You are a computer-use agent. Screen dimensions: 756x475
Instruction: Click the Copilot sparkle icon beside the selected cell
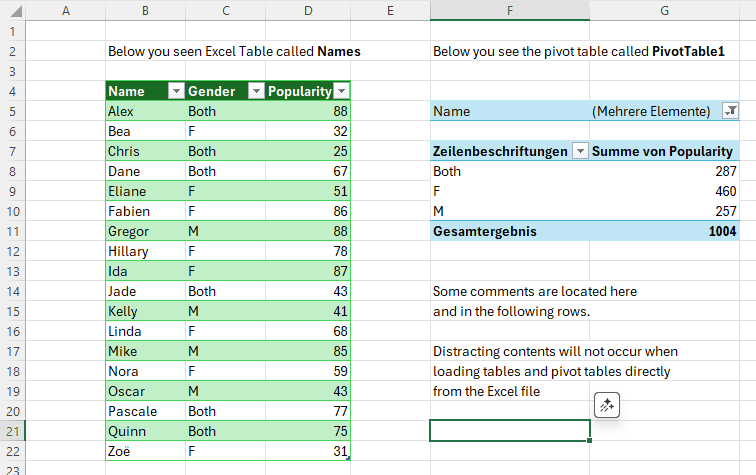click(x=608, y=405)
